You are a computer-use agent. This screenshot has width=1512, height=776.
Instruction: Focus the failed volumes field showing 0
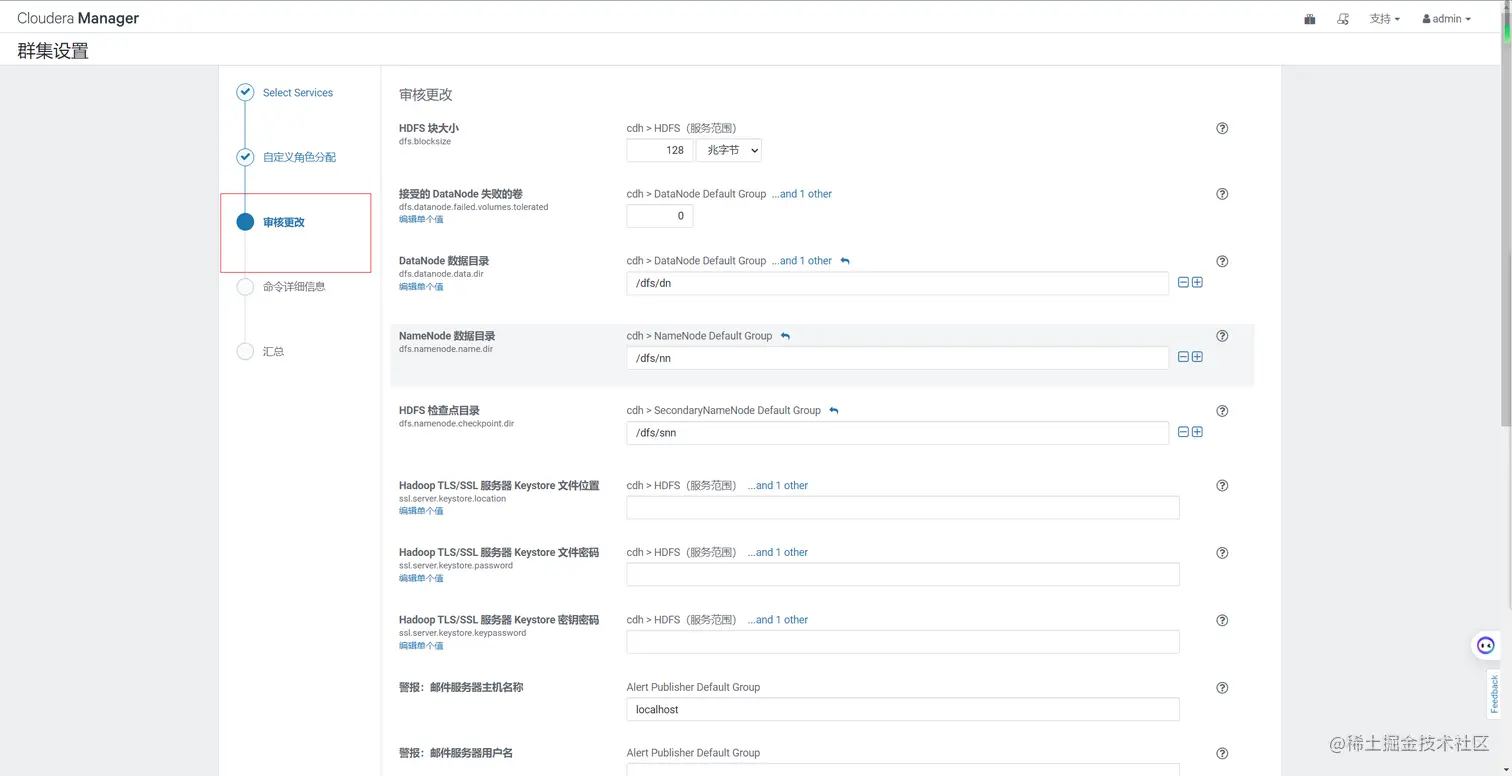tap(660, 216)
